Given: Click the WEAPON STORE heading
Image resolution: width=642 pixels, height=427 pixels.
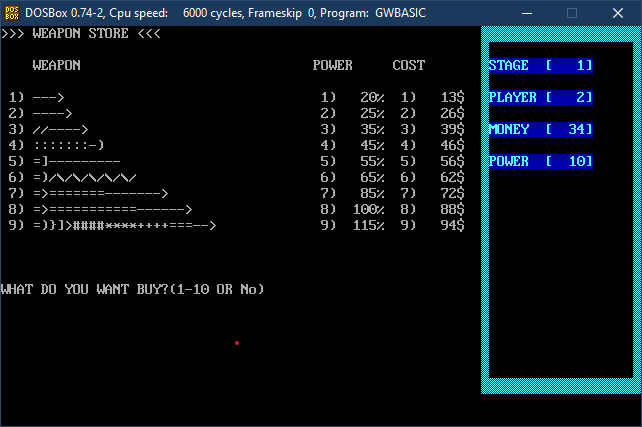Looking at the screenshot, I should point(81,33).
